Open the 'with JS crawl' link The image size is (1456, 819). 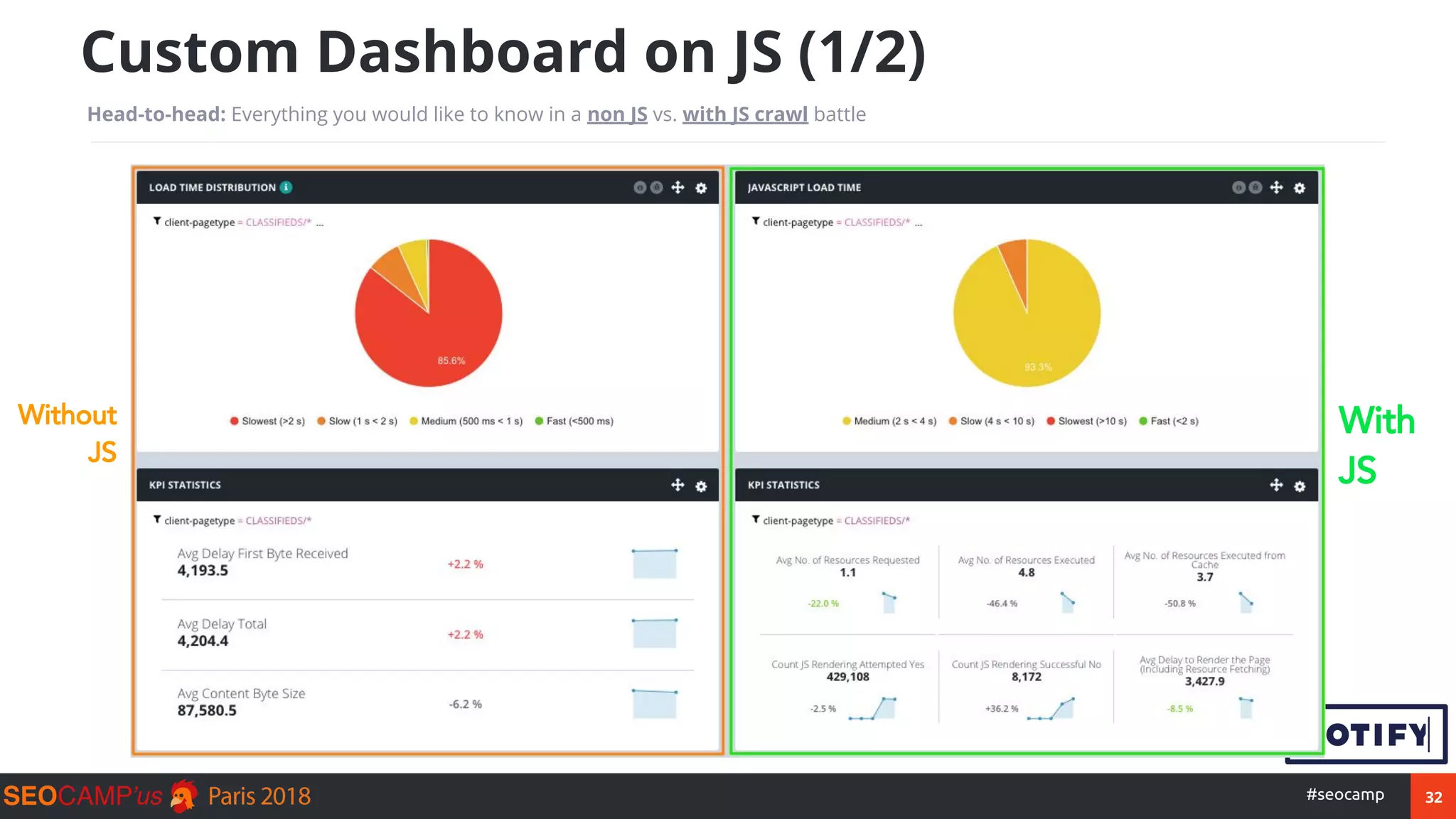[745, 114]
